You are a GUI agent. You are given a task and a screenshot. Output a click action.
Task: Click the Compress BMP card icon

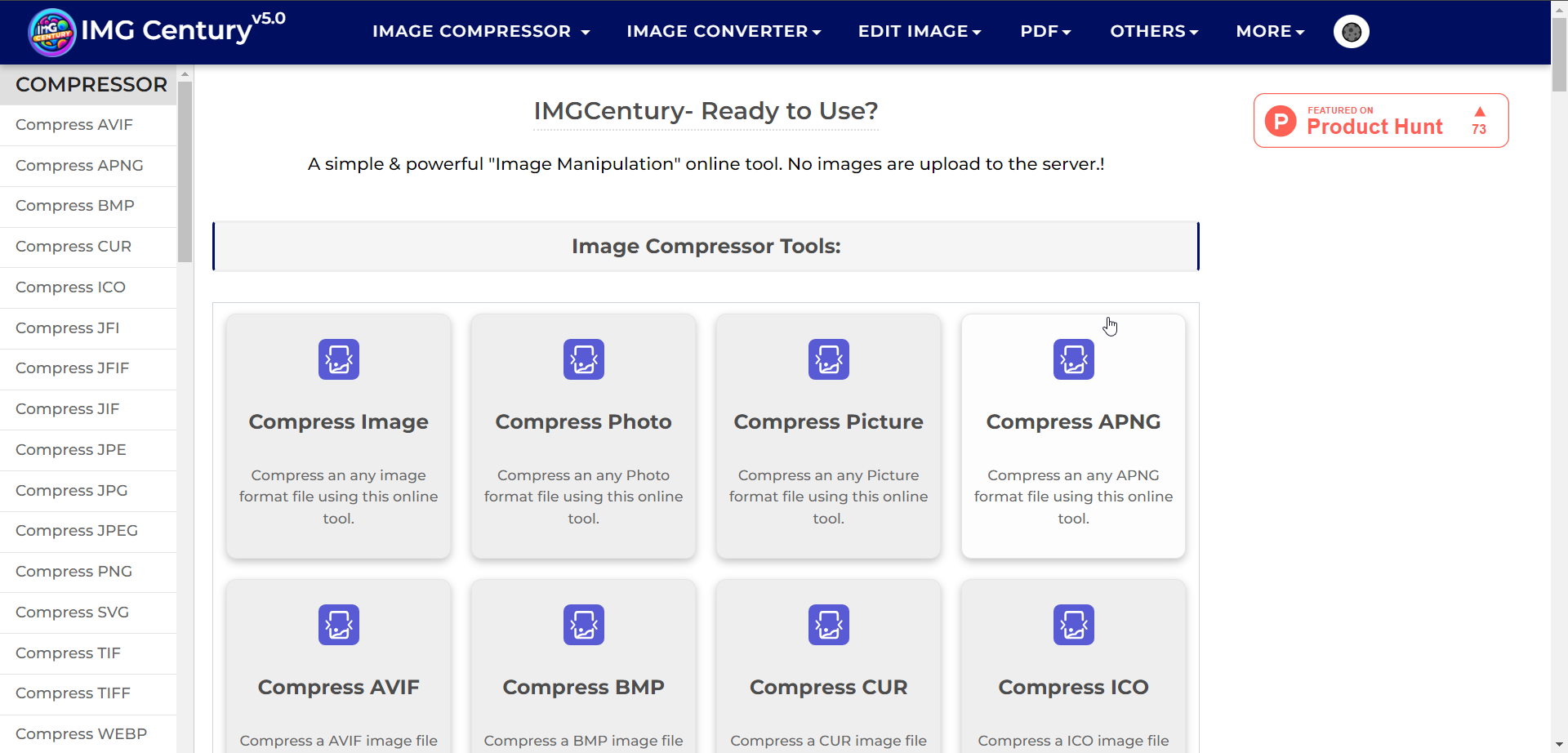pos(584,625)
